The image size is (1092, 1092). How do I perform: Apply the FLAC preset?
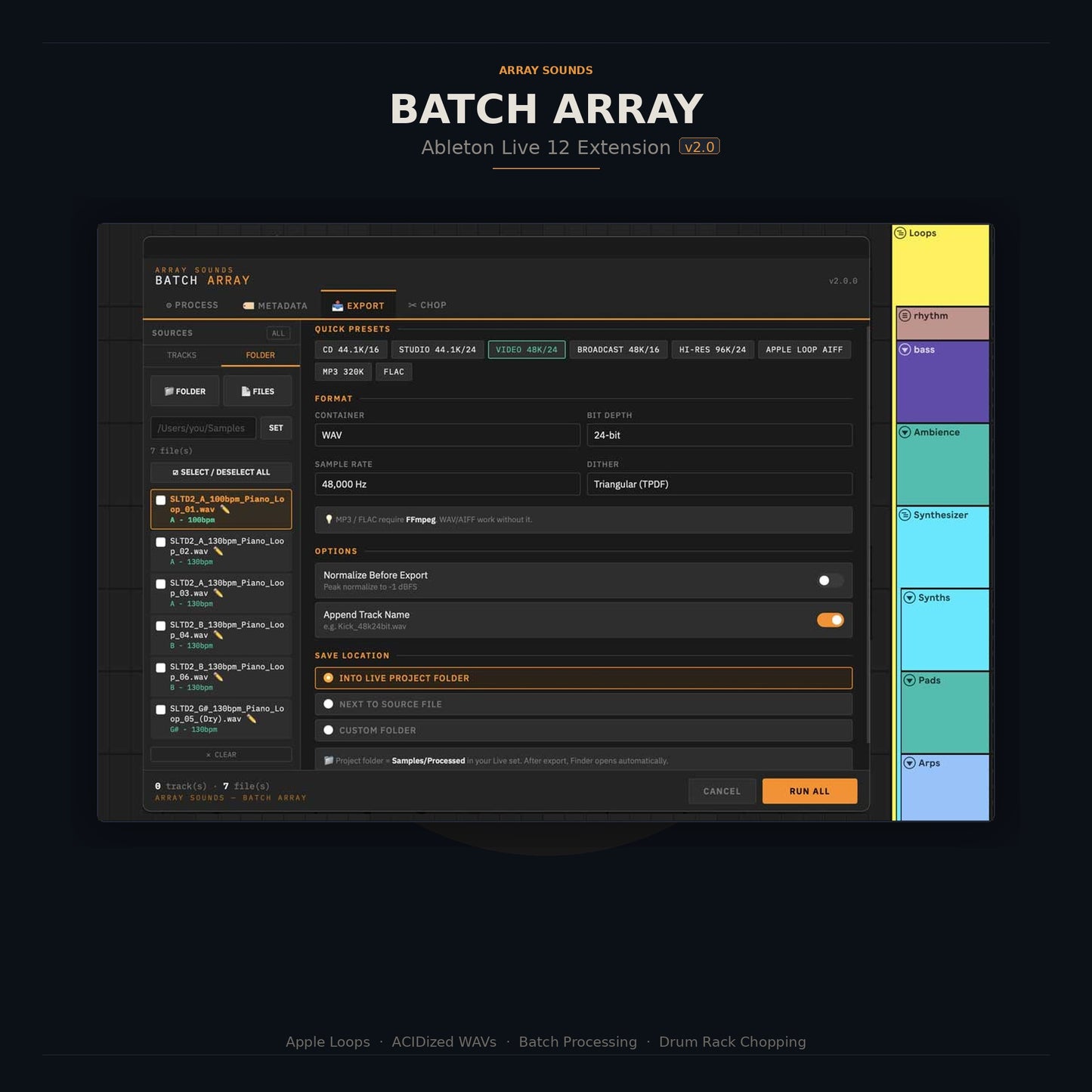coord(394,372)
